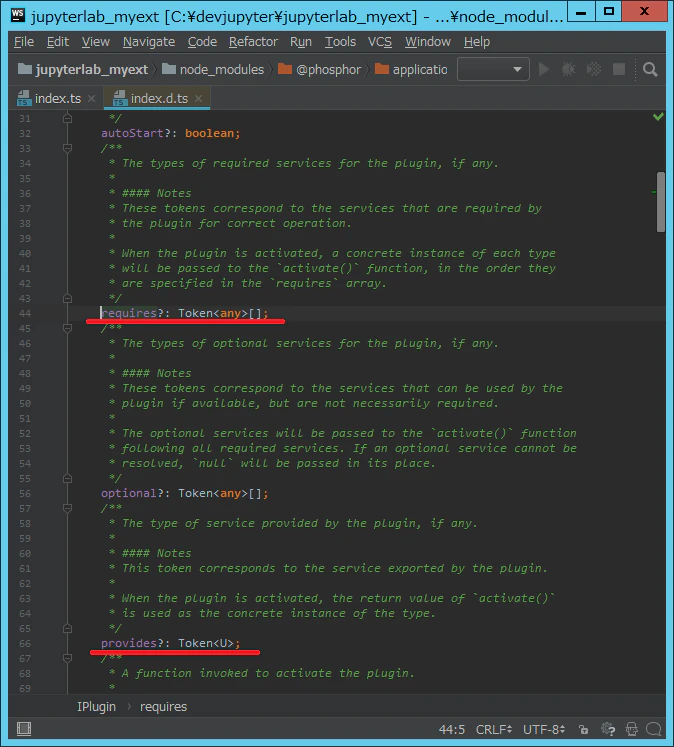Click IPlugin in the bottom breadcrumb
Image resolution: width=674 pixels, height=747 pixels.
coord(96,707)
